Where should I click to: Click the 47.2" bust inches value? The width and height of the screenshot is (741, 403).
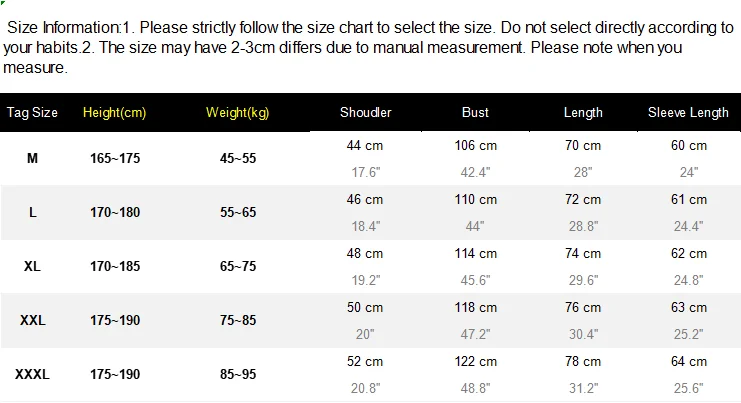[x=475, y=334]
